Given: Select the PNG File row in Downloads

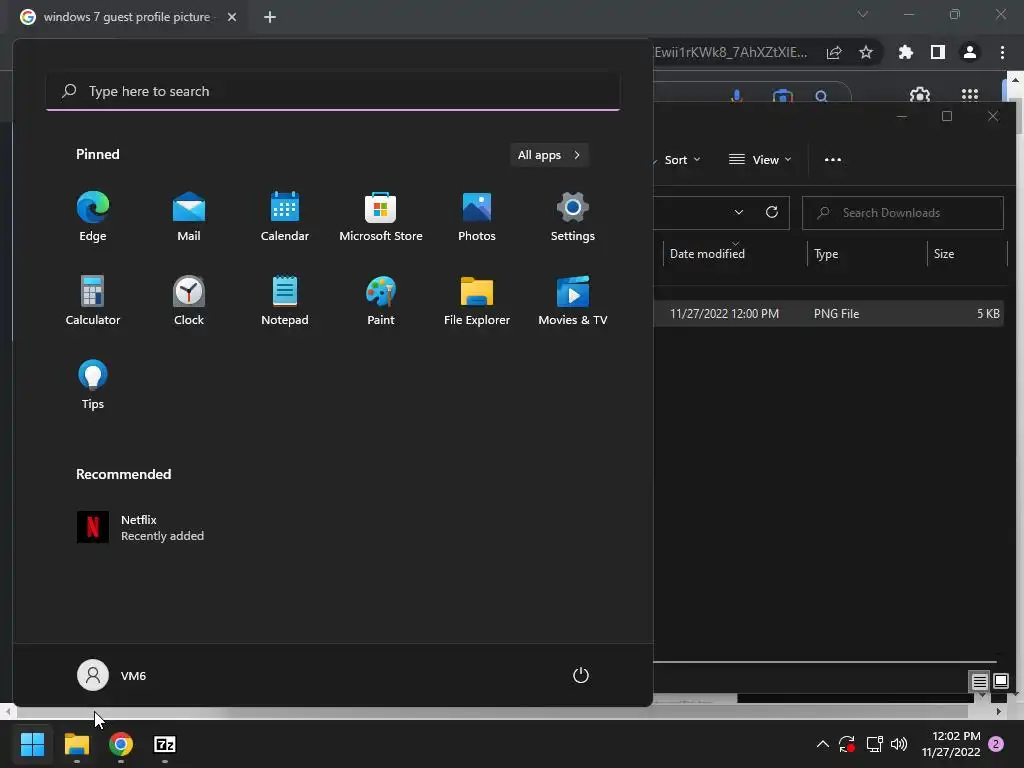Looking at the screenshot, I should [x=828, y=313].
